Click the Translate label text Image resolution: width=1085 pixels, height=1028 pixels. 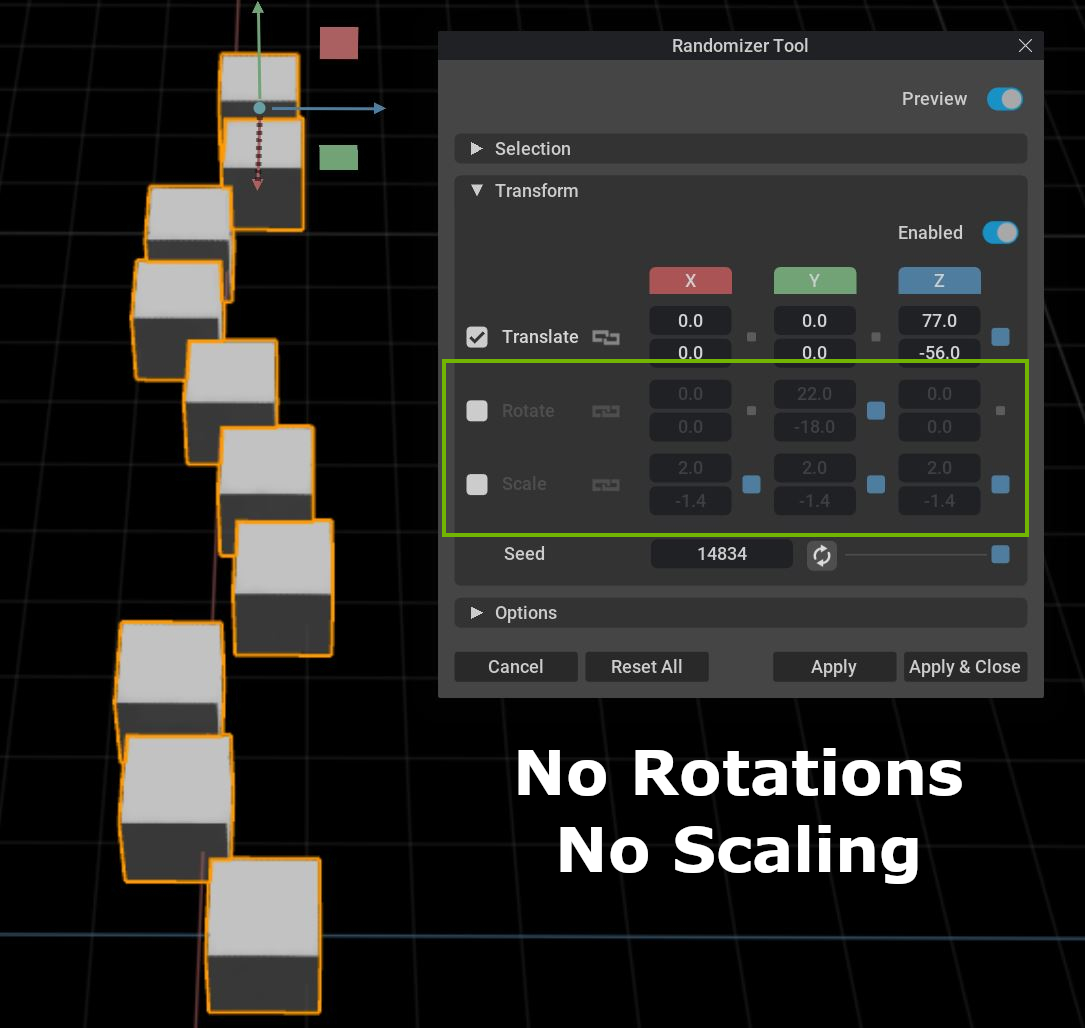coord(540,337)
